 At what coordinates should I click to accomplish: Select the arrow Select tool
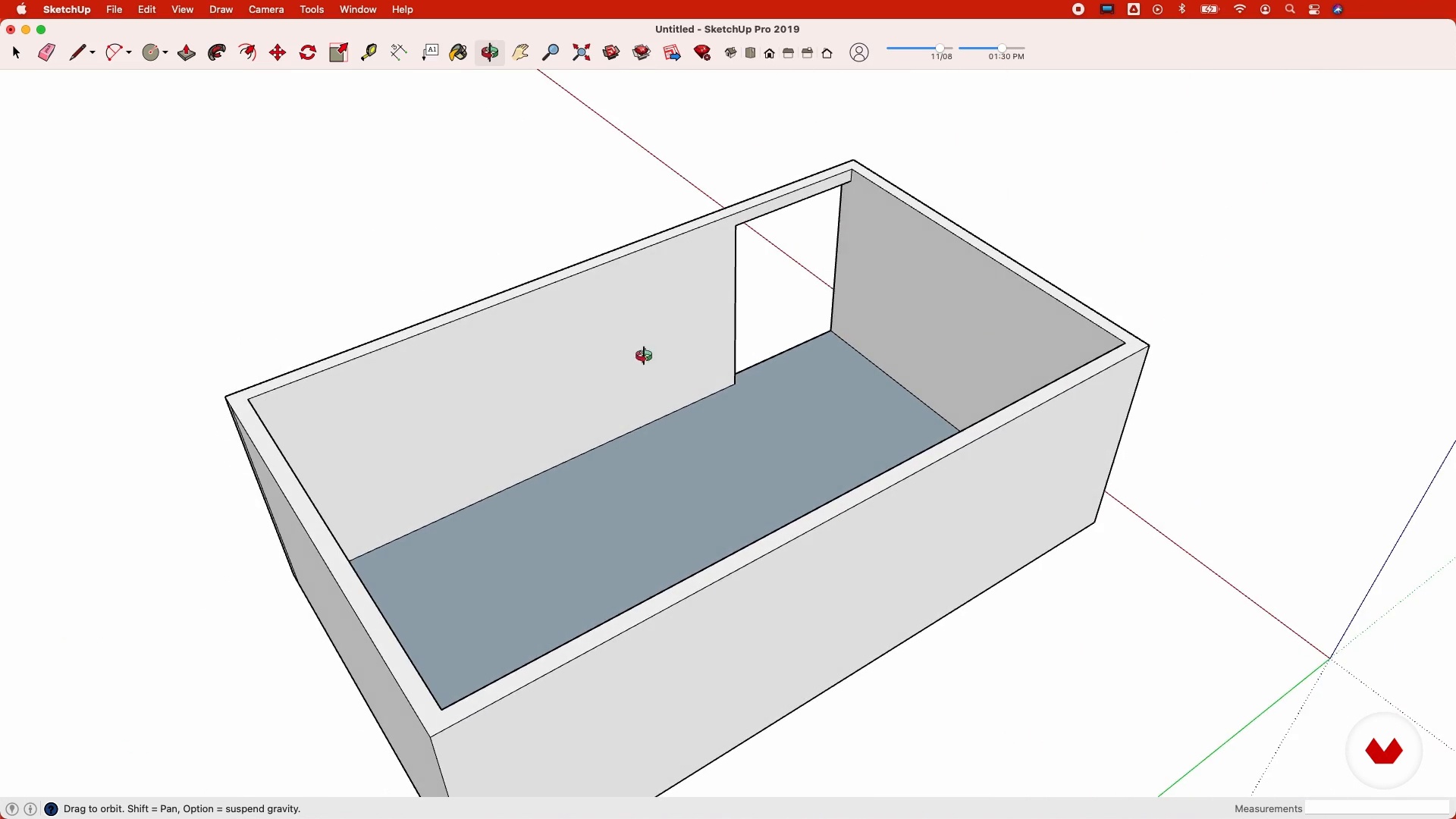pyautogui.click(x=17, y=52)
